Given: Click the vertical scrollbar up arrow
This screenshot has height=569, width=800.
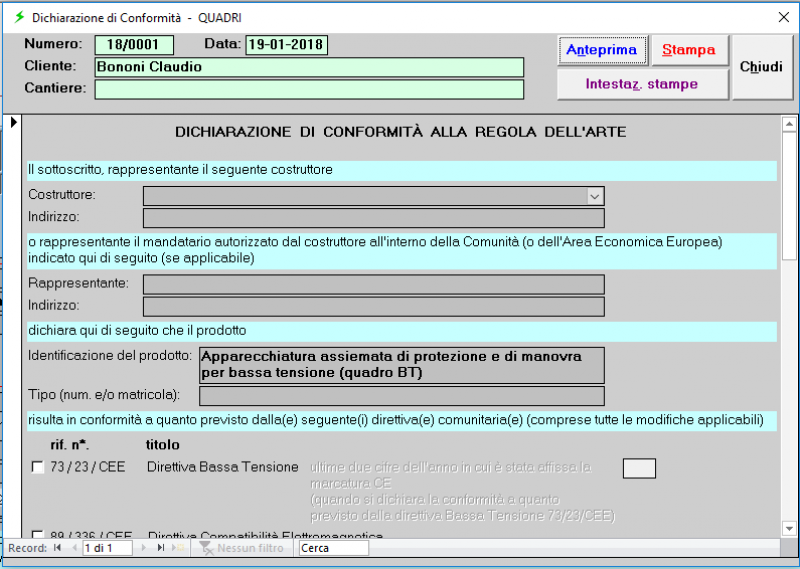Looking at the screenshot, I should tap(789, 124).
